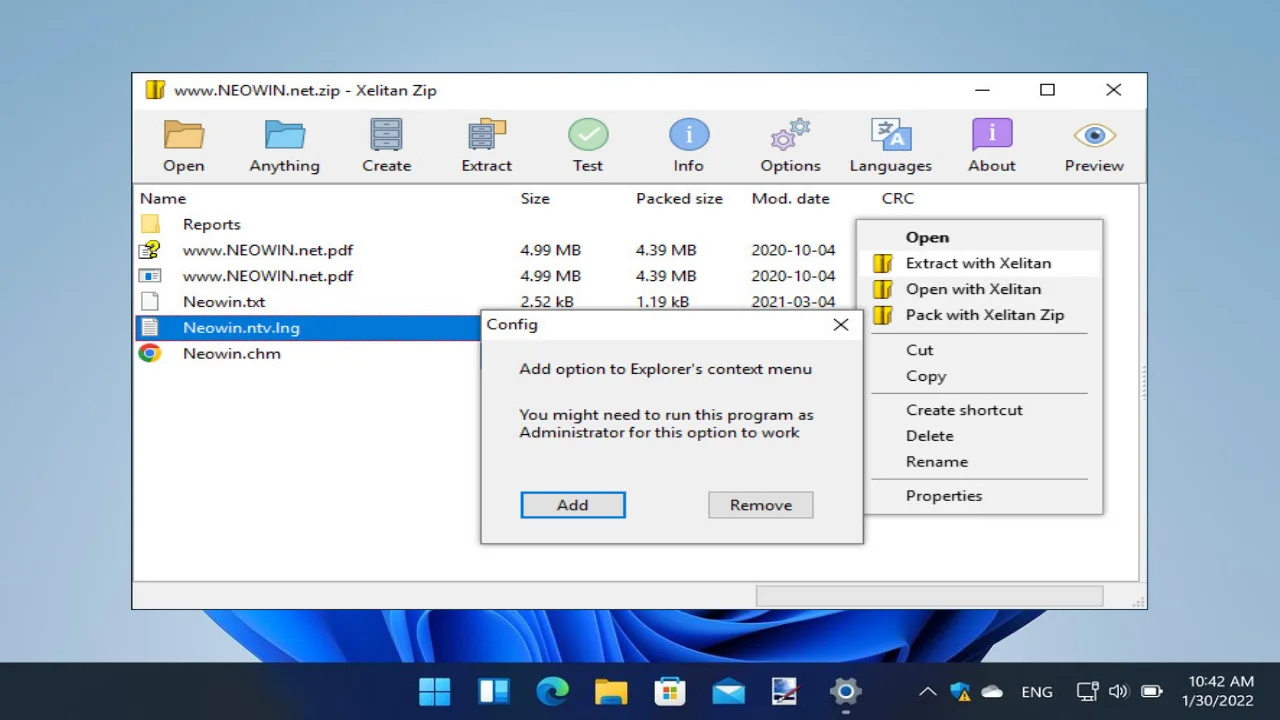This screenshot has height=720, width=1280.
Task: Click the Windows Security shield tray icon
Action: 960,691
